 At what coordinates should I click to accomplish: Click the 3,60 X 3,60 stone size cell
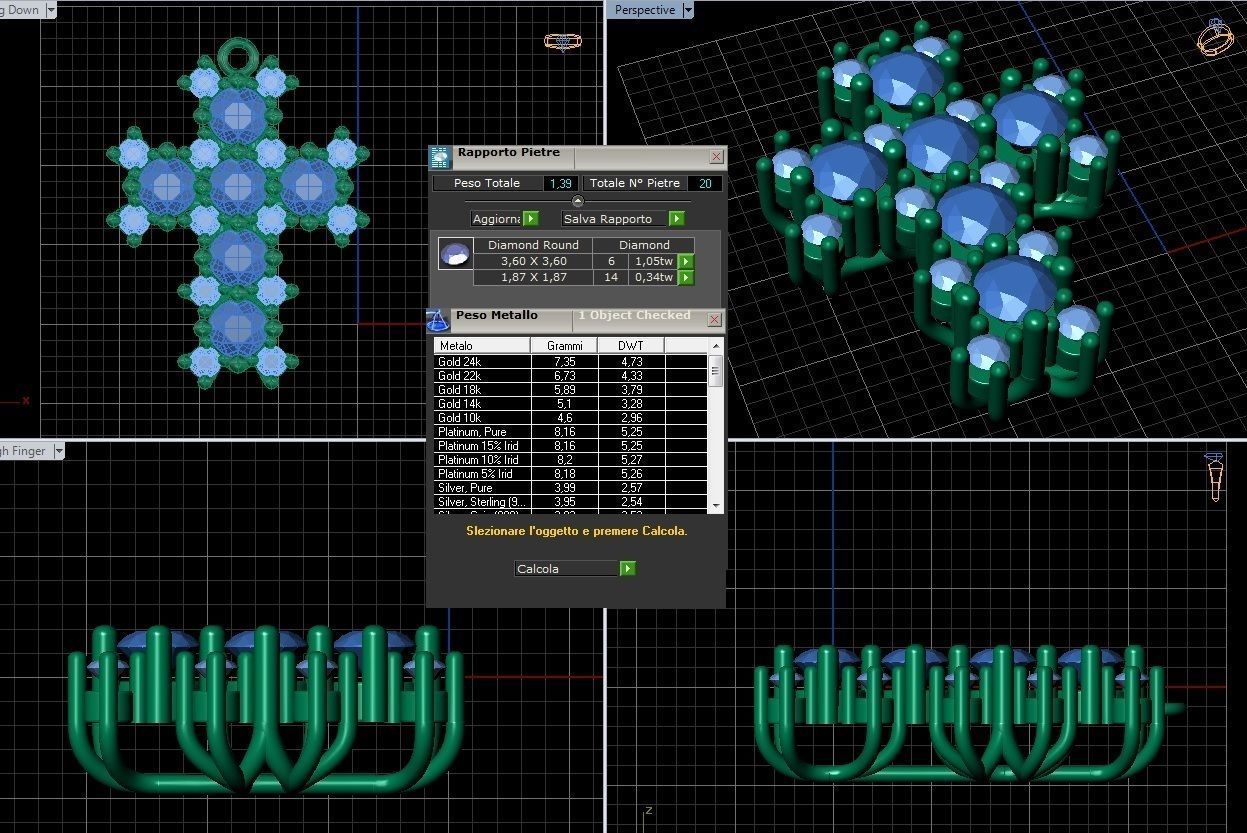(533, 261)
